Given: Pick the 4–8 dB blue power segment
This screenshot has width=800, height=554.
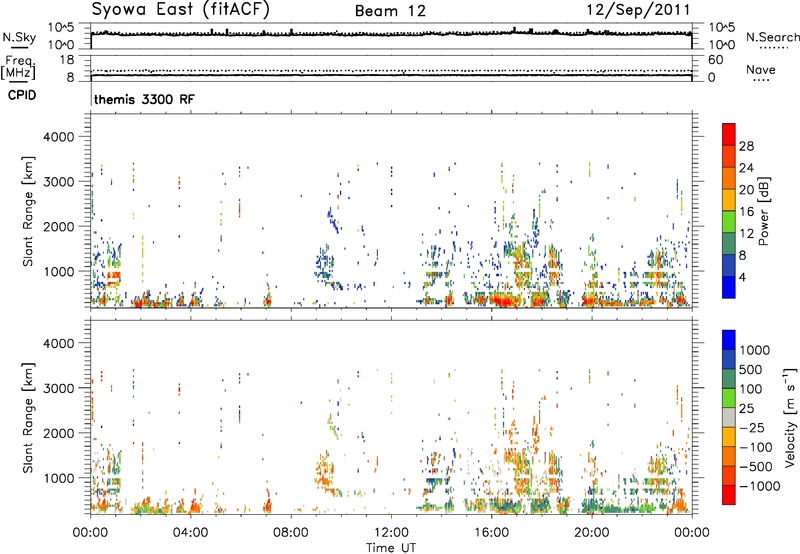Looking at the screenshot, I should (x=729, y=265).
